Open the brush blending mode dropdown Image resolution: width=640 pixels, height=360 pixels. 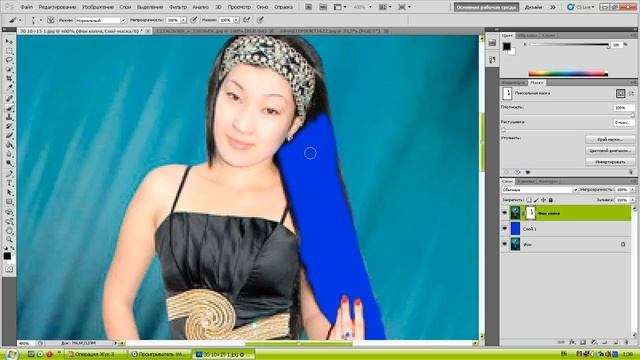pyautogui.click(x=100, y=20)
